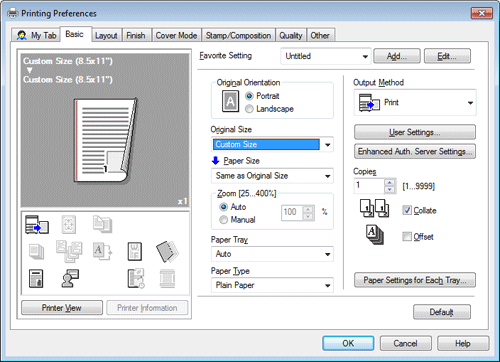Click the tilted booklet binding icon

pos(167,251)
